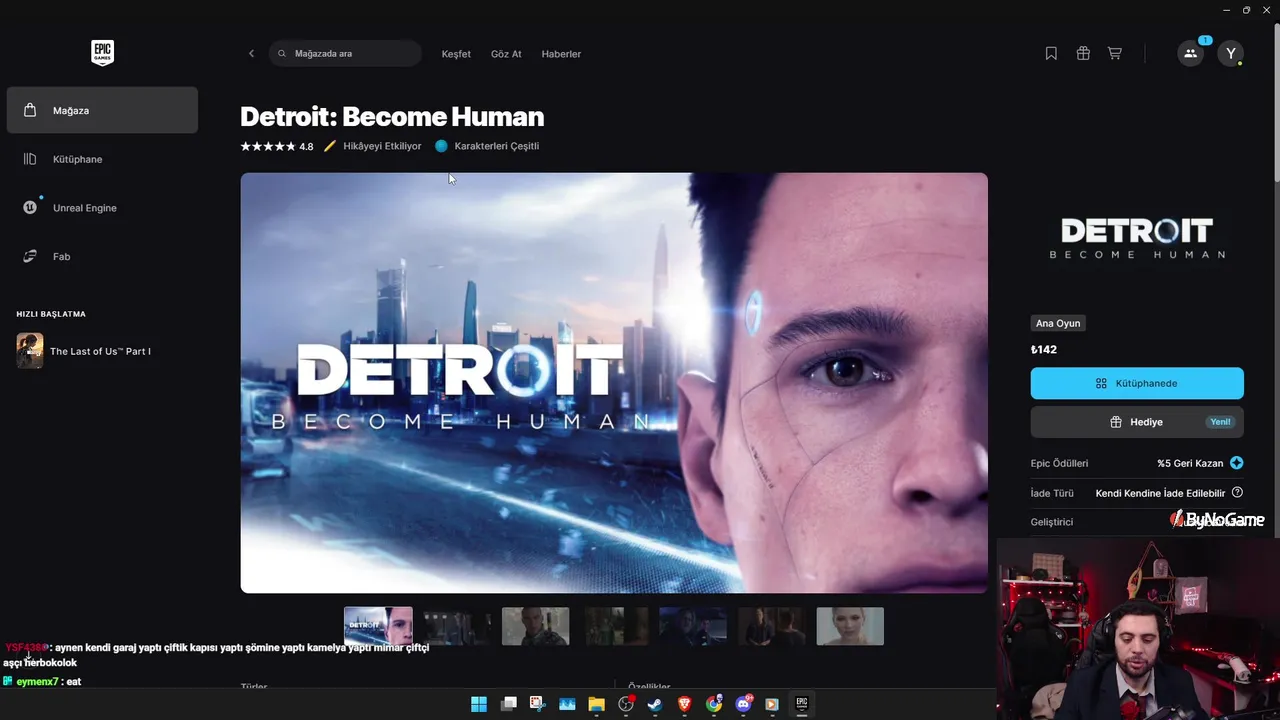
Task: Select Unreal Engine in the sidebar
Action: click(102, 208)
